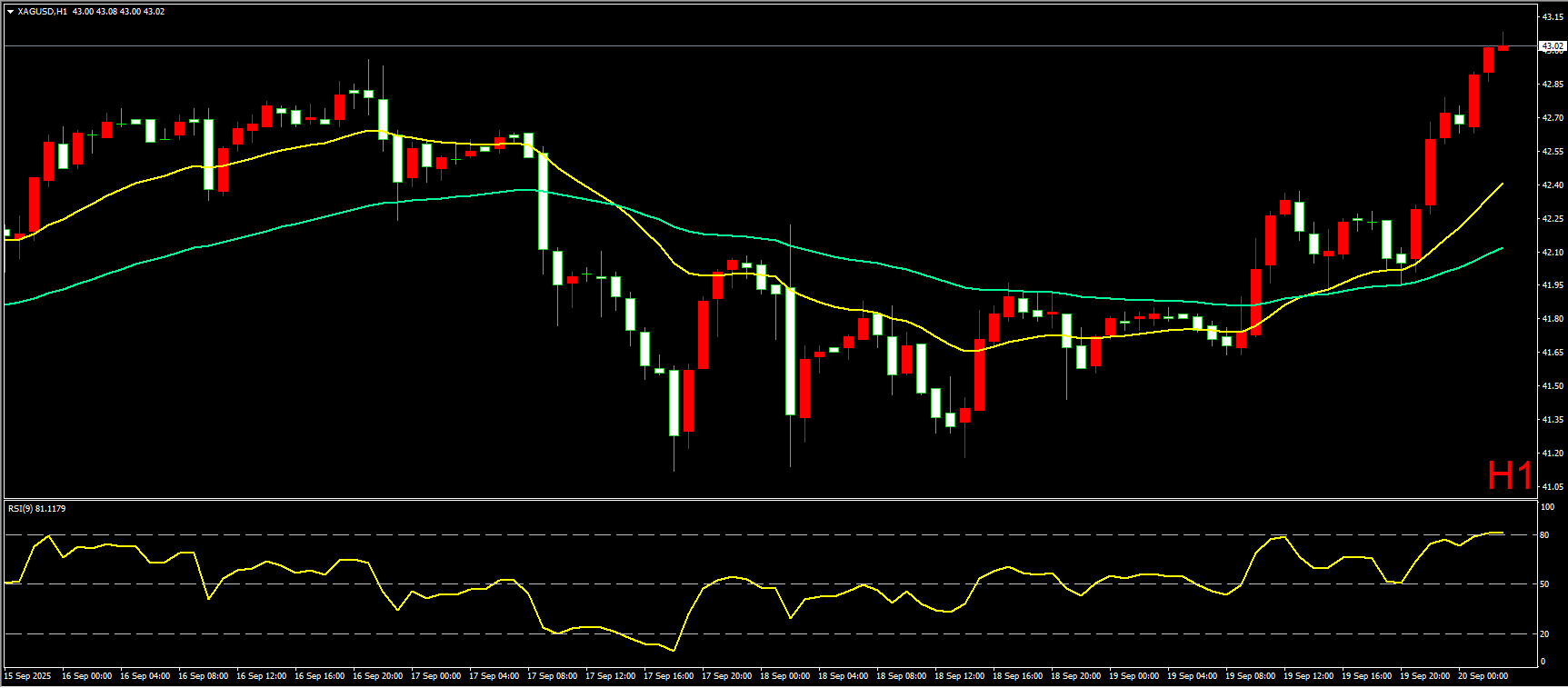Select the 41.20 price scale label
The image size is (1568, 688).
(x=1552, y=454)
